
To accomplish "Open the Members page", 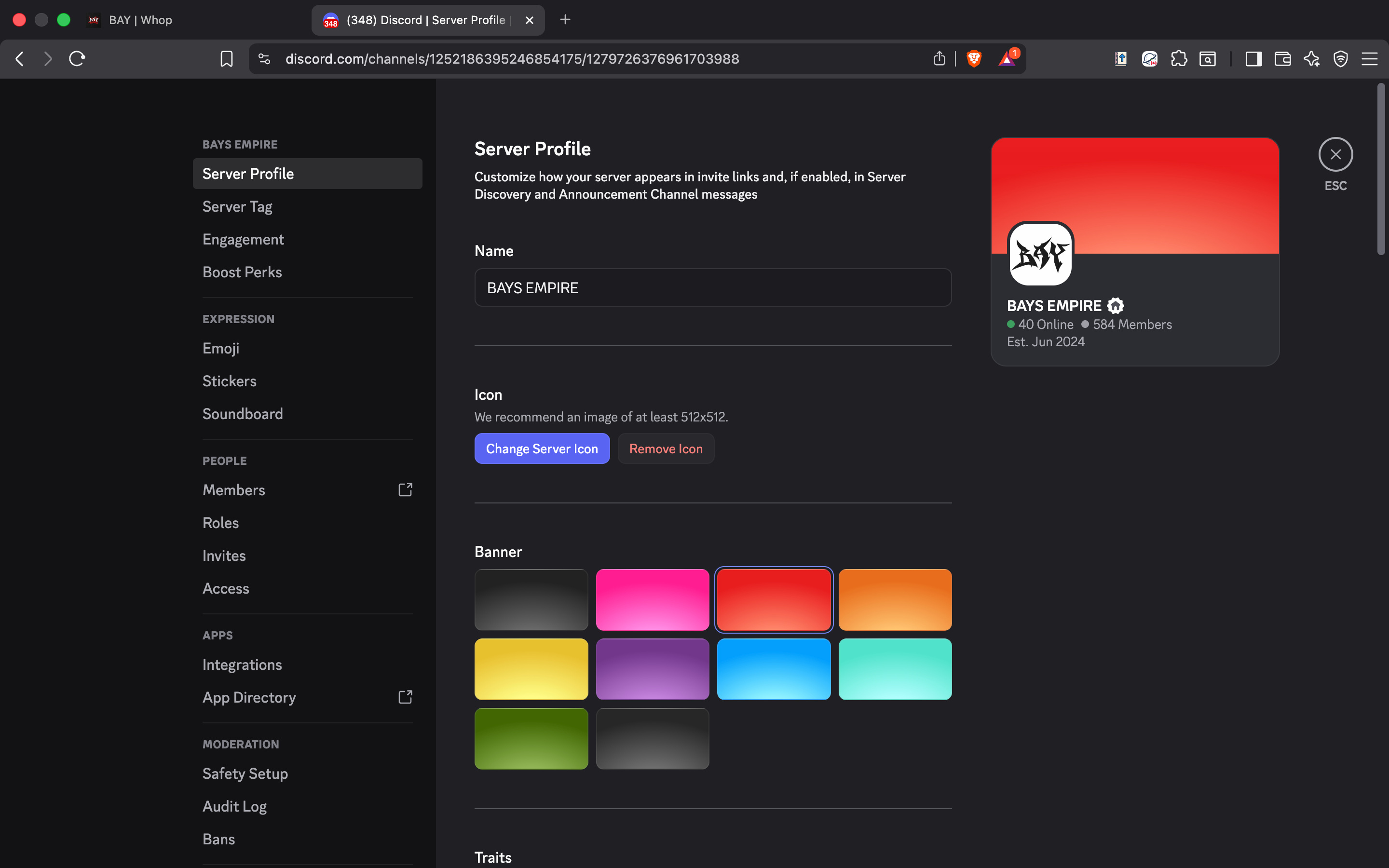I will click(308, 489).
